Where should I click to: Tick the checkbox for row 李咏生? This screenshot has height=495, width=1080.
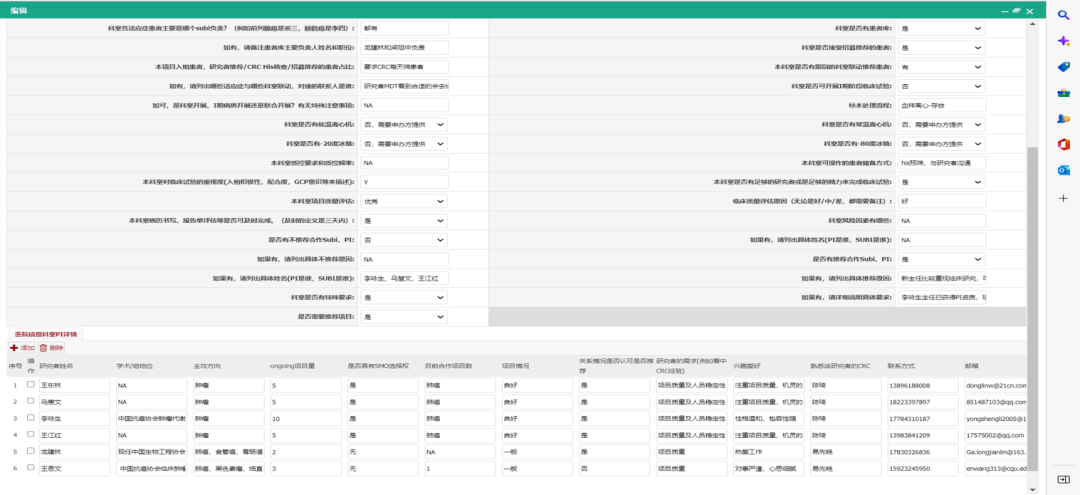(31, 418)
